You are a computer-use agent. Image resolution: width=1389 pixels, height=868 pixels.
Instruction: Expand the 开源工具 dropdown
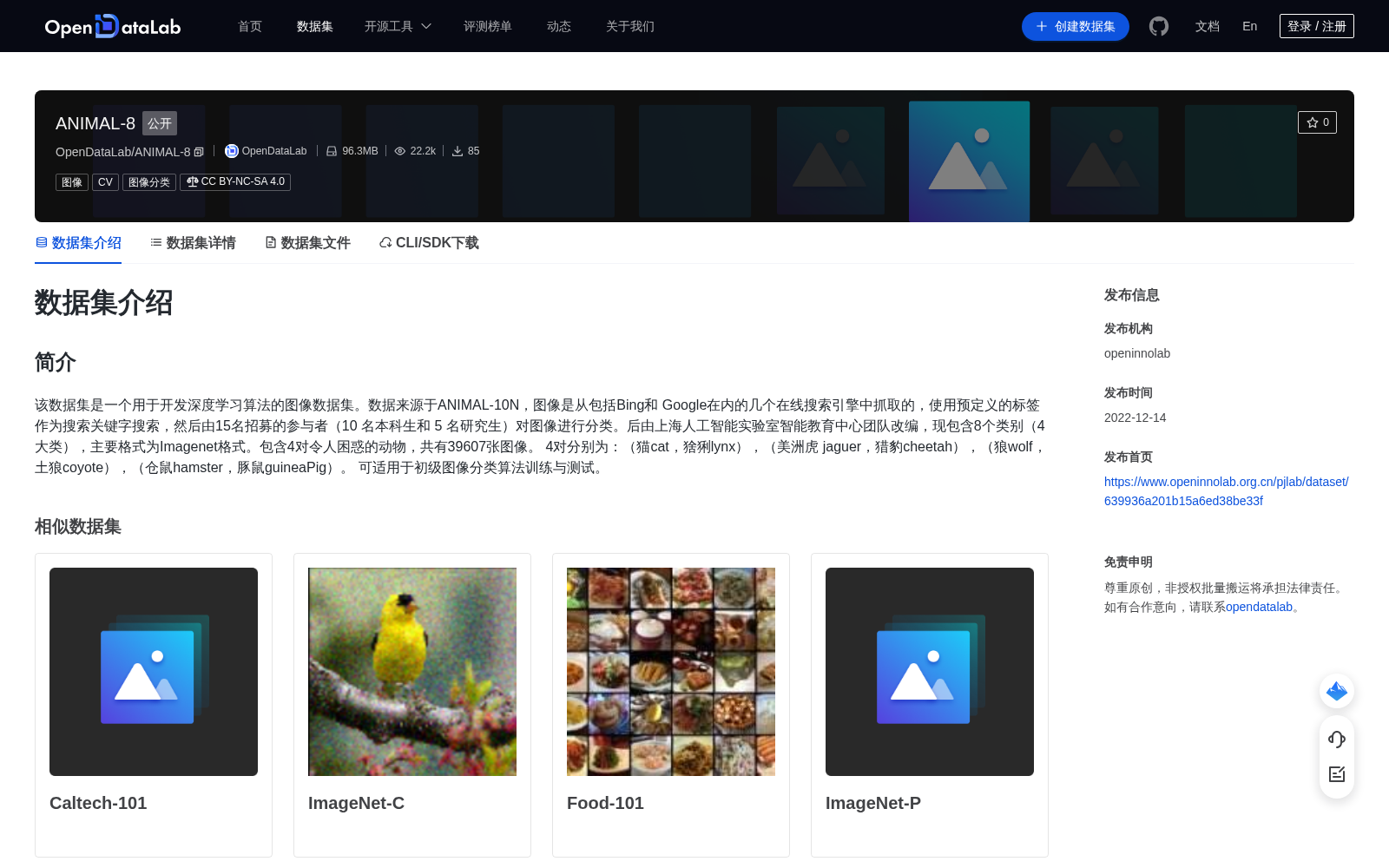tap(398, 26)
